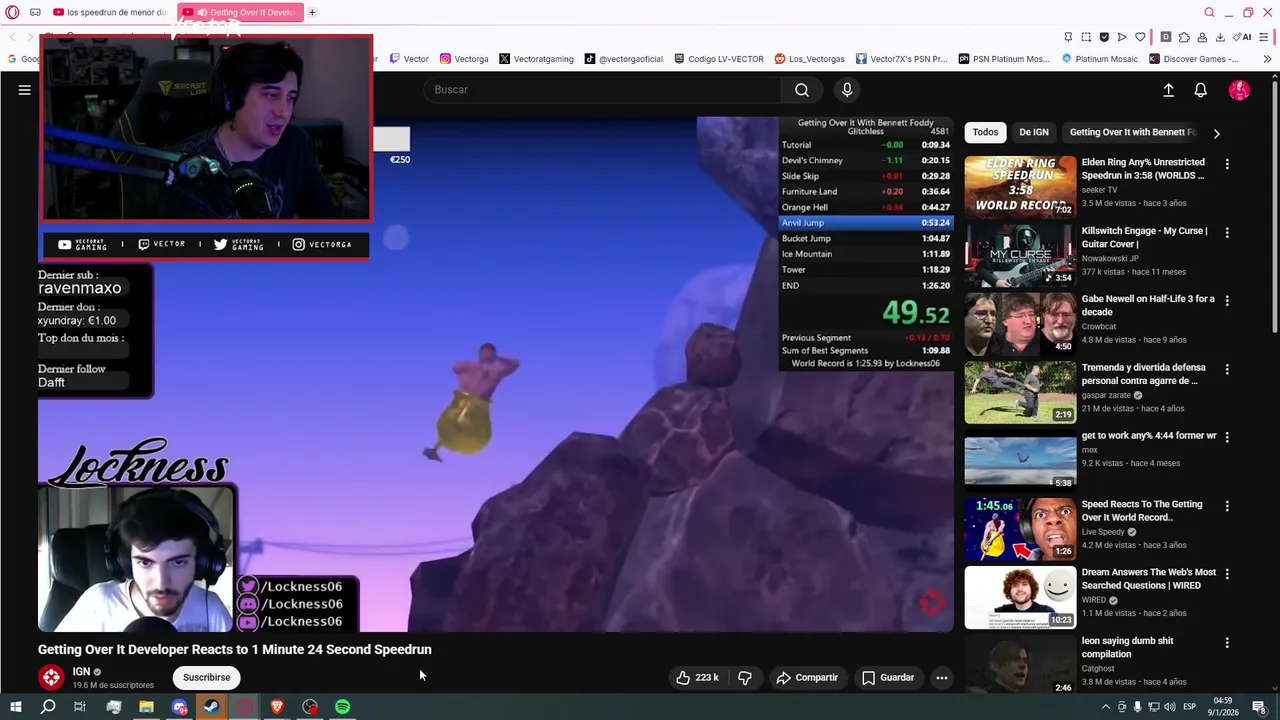Open the browser tab search icon

(x=1209, y=12)
